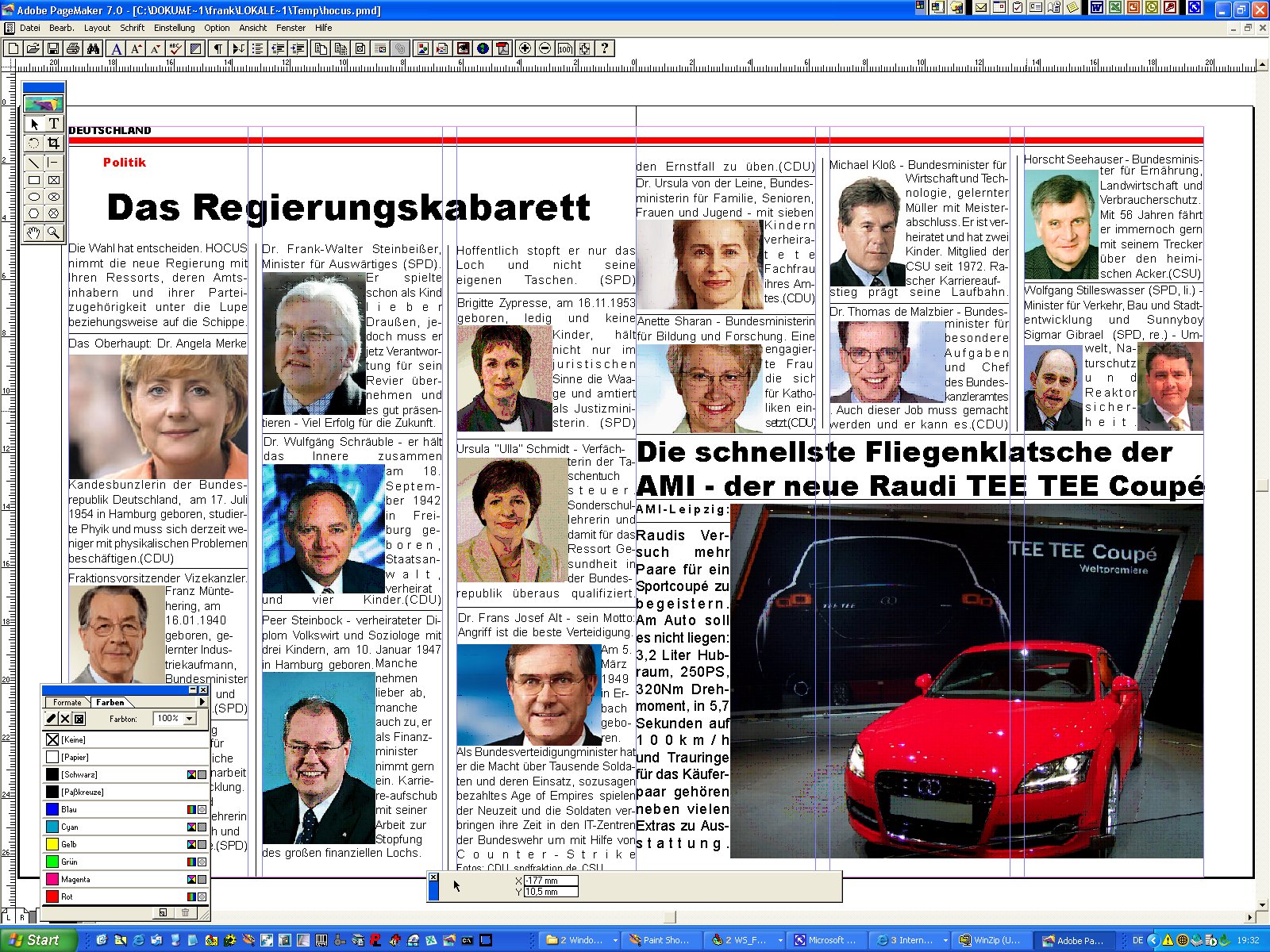Screen dimensions: 1270x952
Task: Open the Microsoft taskbar button
Action: click(x=829, y=940)
